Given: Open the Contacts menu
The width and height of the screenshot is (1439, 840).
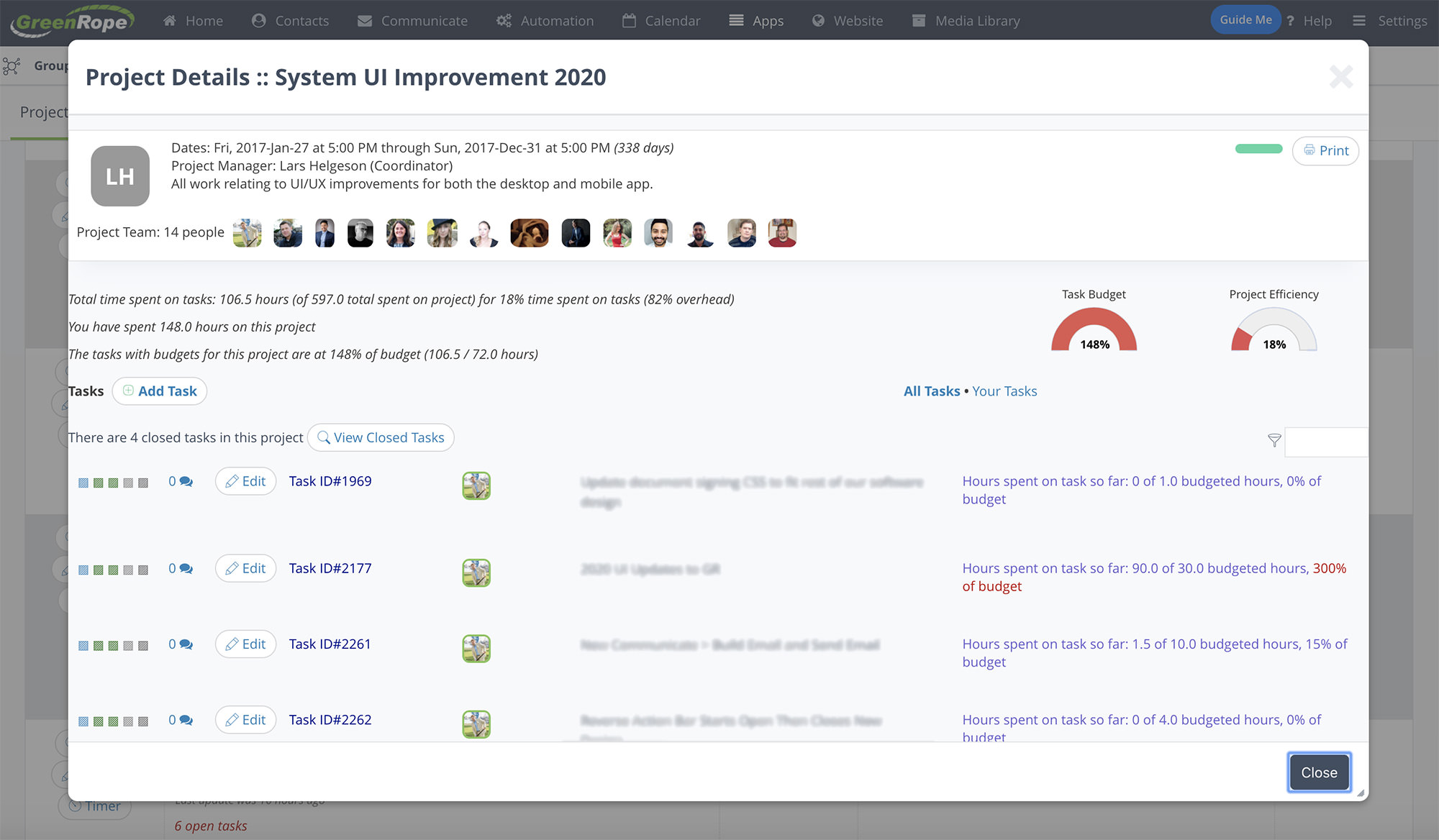Looking at the screenshot, I should (x=291, y=21).
